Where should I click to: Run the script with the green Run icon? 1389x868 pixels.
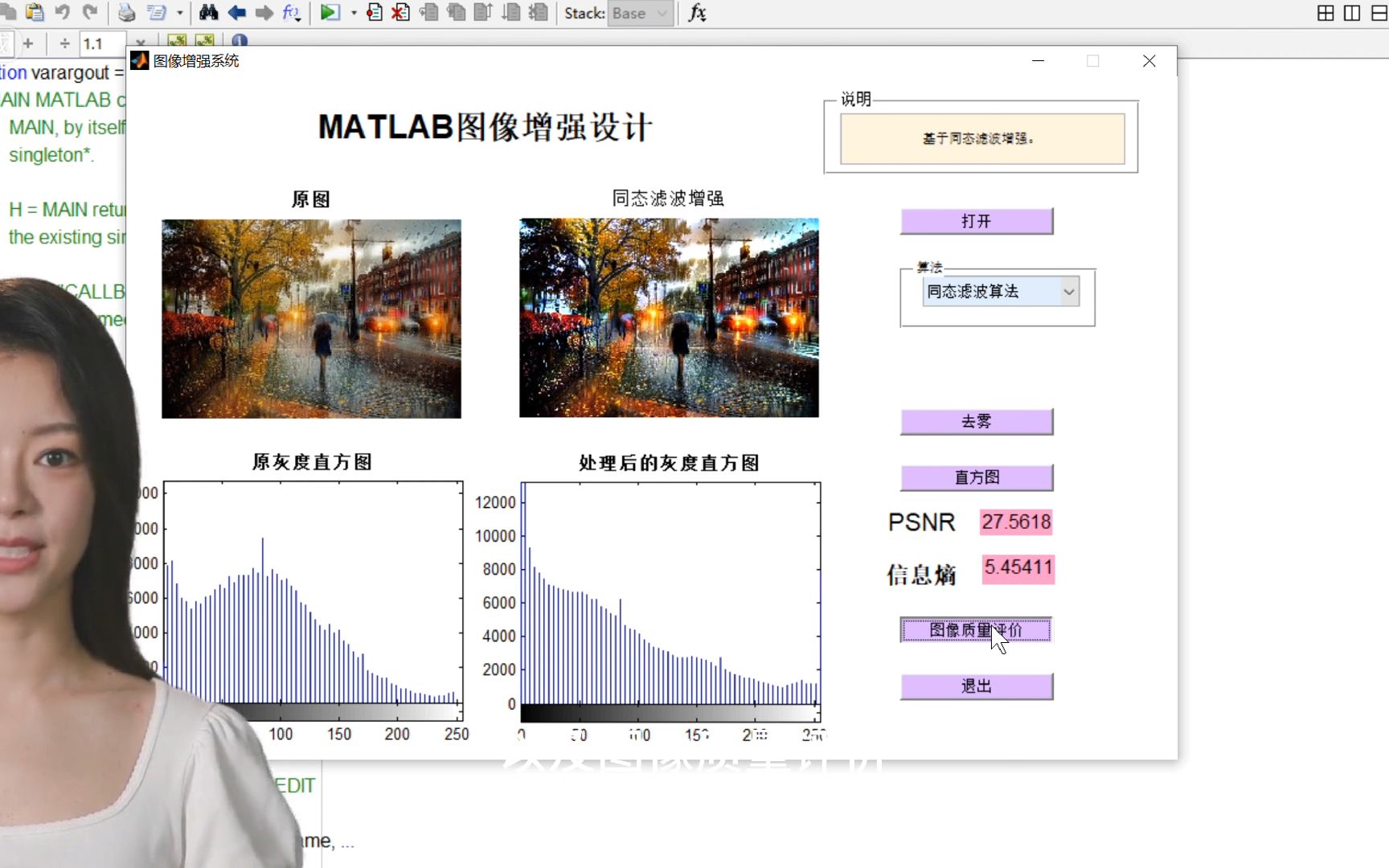point(330,13)
